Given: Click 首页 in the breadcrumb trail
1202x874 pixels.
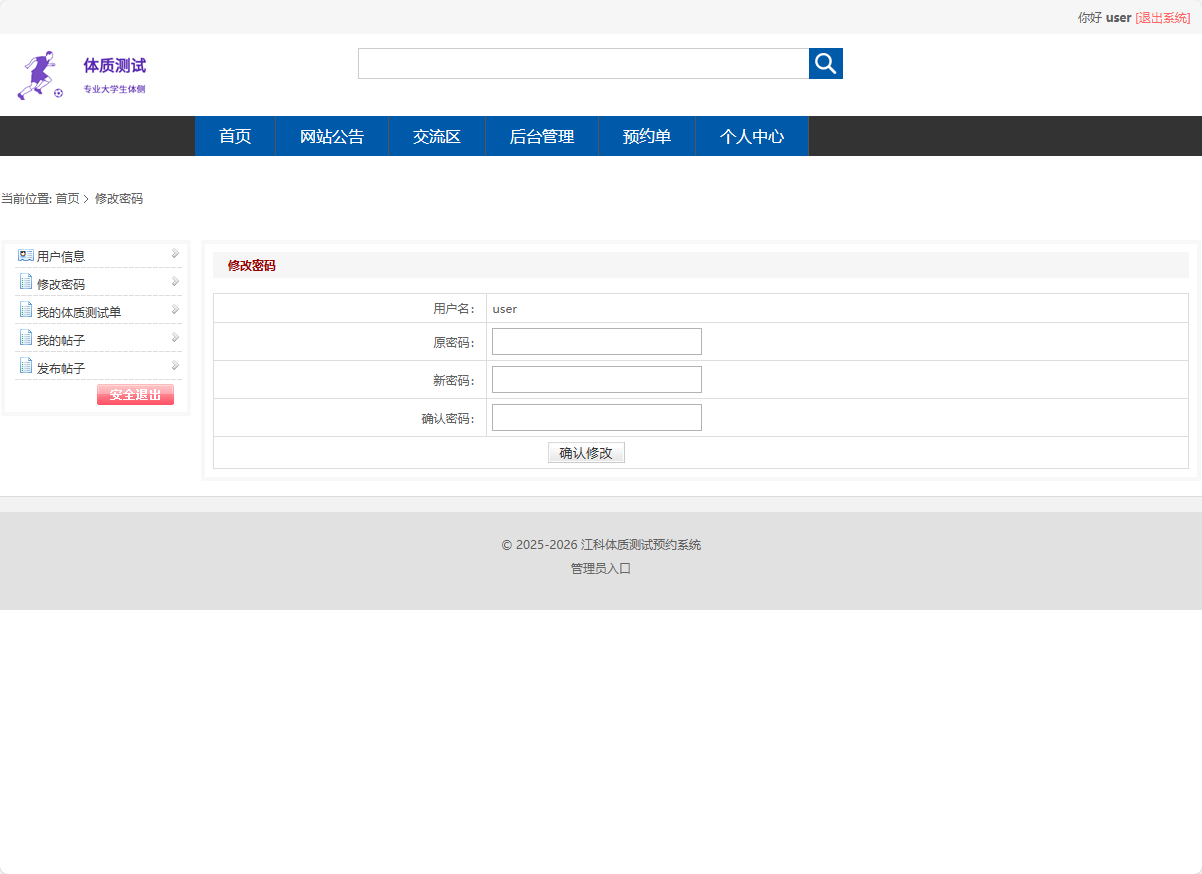Looking at the screenshot, I should (66, 198).
